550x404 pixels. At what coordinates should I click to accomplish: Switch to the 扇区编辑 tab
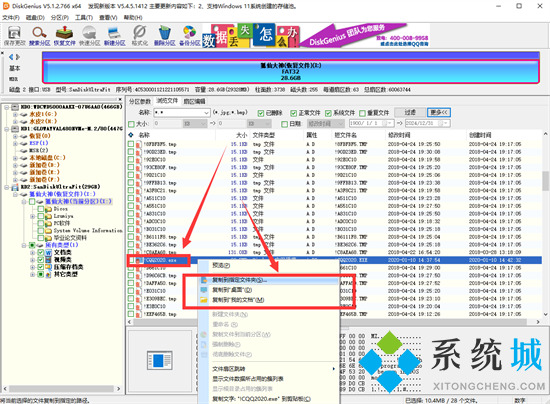pyautogui.click(x=194, y=101)
